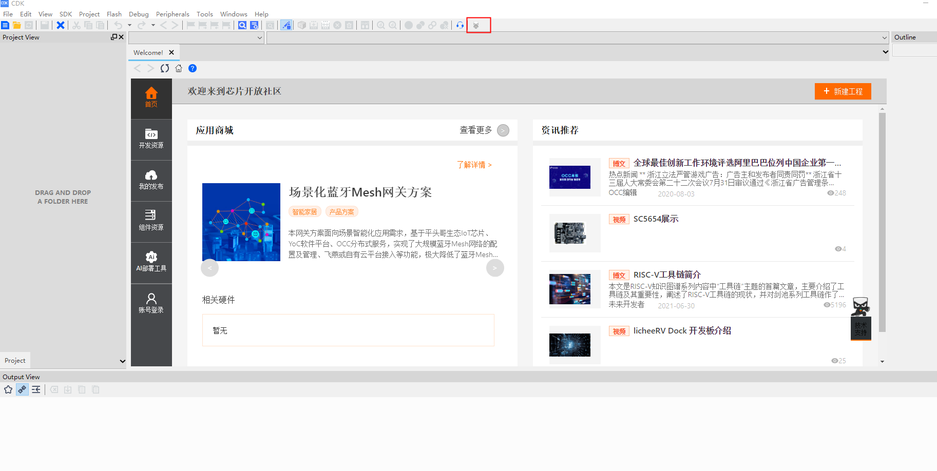Click the home icon under Welcome tab
This screenshot has width=937, height=471.
point(179,68)
